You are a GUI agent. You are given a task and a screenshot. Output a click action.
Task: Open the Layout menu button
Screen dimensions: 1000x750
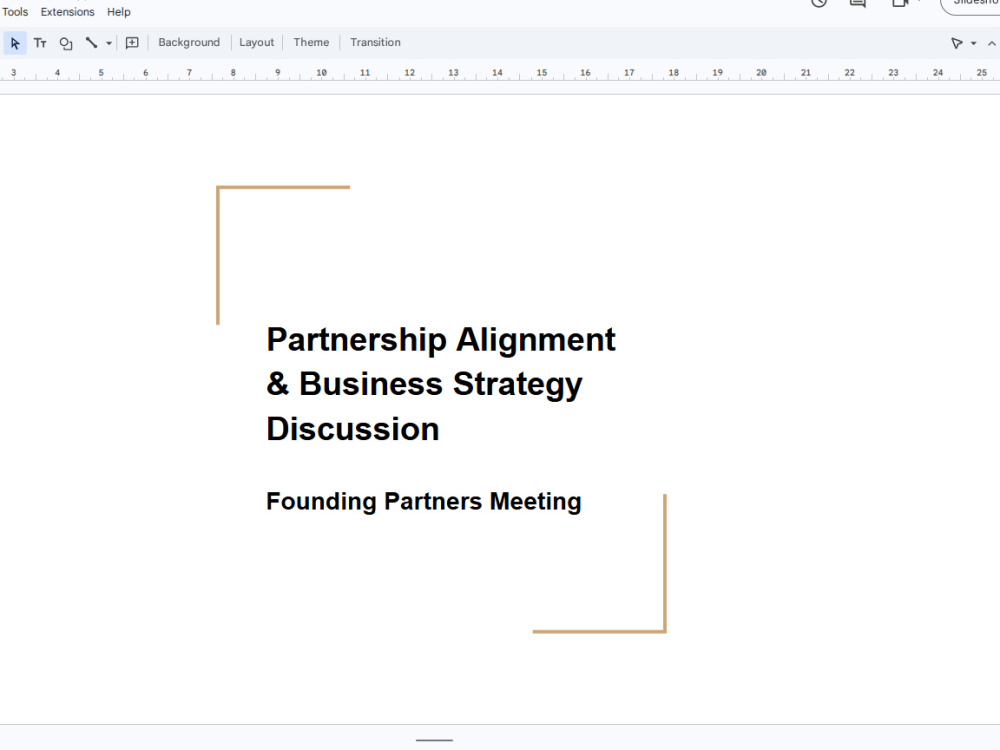256,42
